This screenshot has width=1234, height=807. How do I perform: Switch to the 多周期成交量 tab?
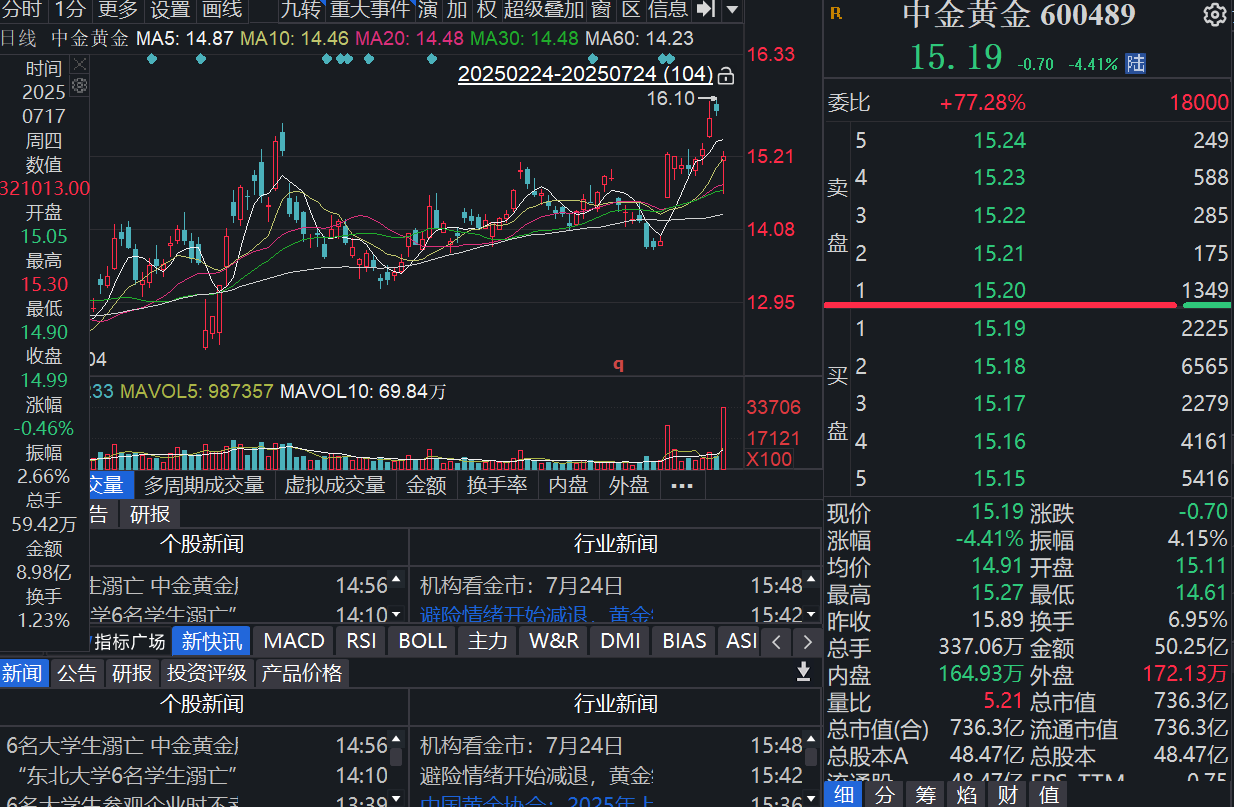coord(204,485)
